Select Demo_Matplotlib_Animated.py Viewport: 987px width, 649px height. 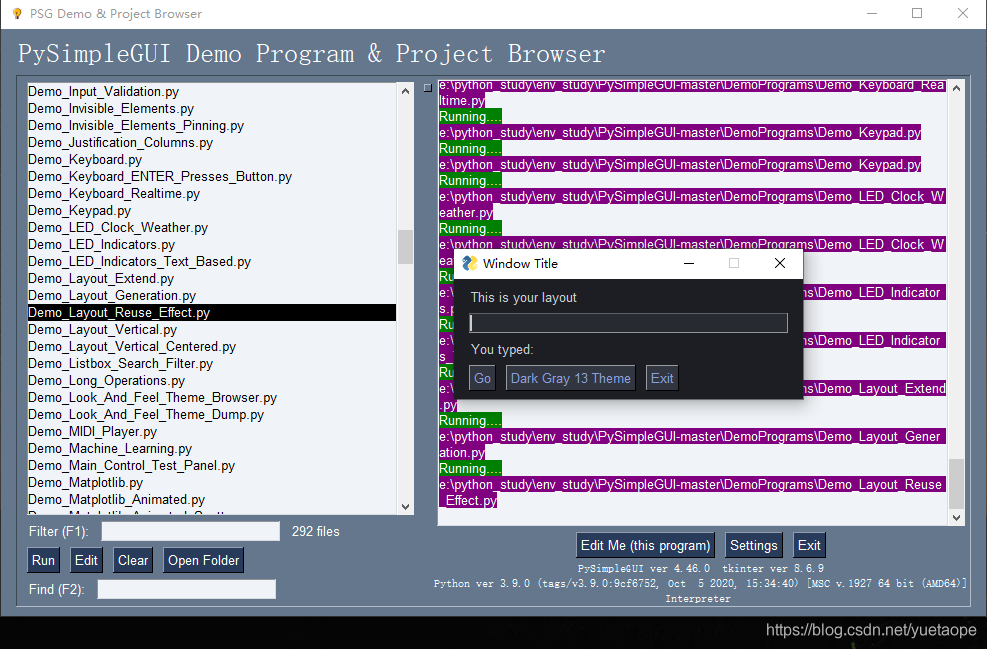point(212,499)
